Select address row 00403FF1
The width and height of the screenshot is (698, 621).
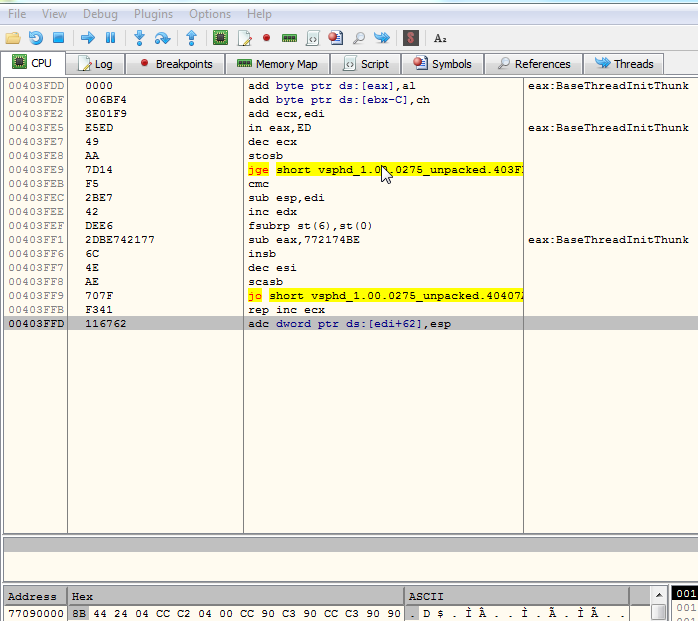35,240
